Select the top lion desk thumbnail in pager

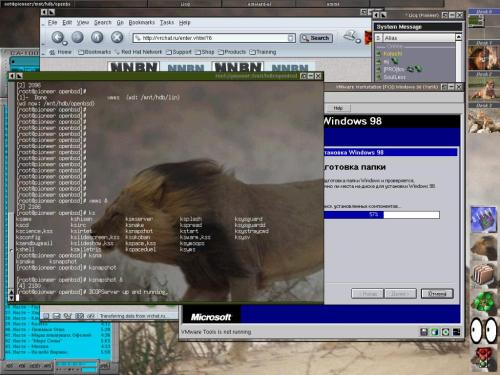click(483, 58)
